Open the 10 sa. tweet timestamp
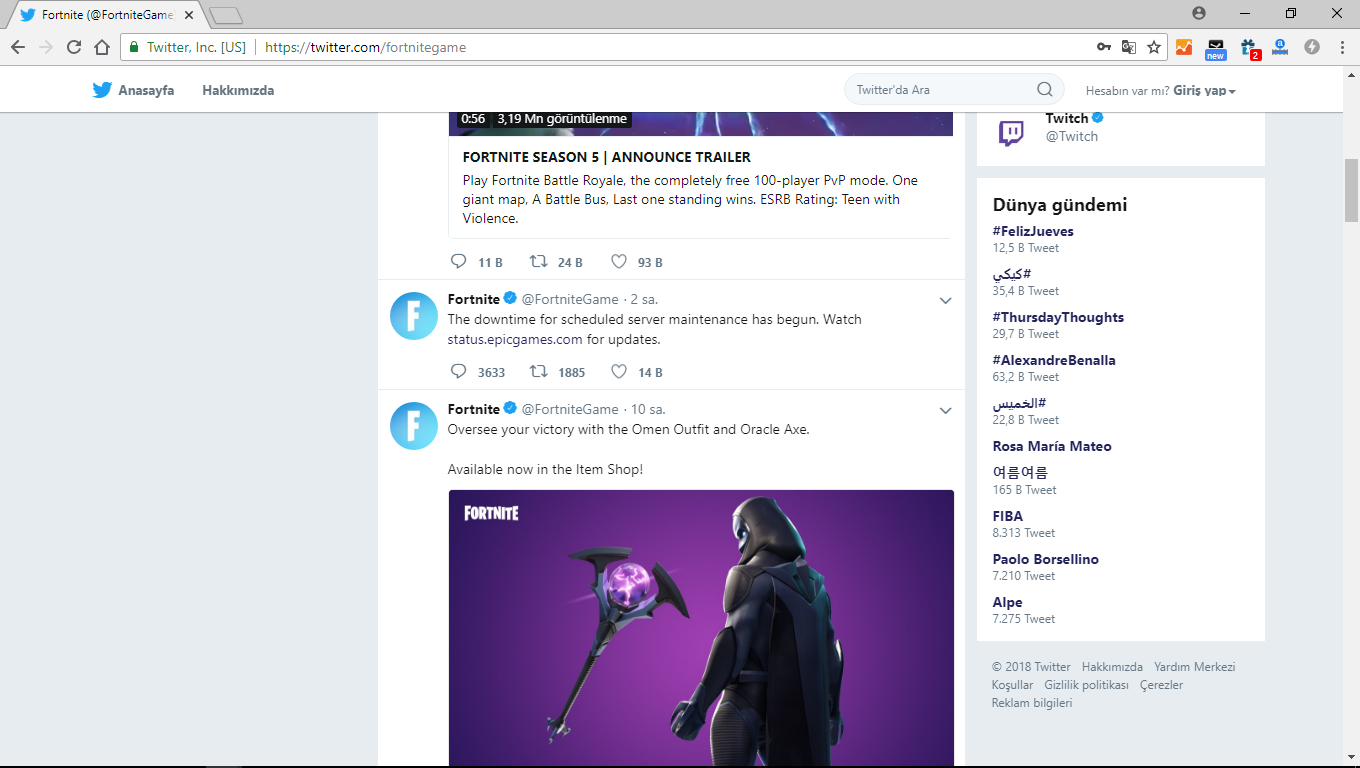1360x768 pixels. click(648, 409)
